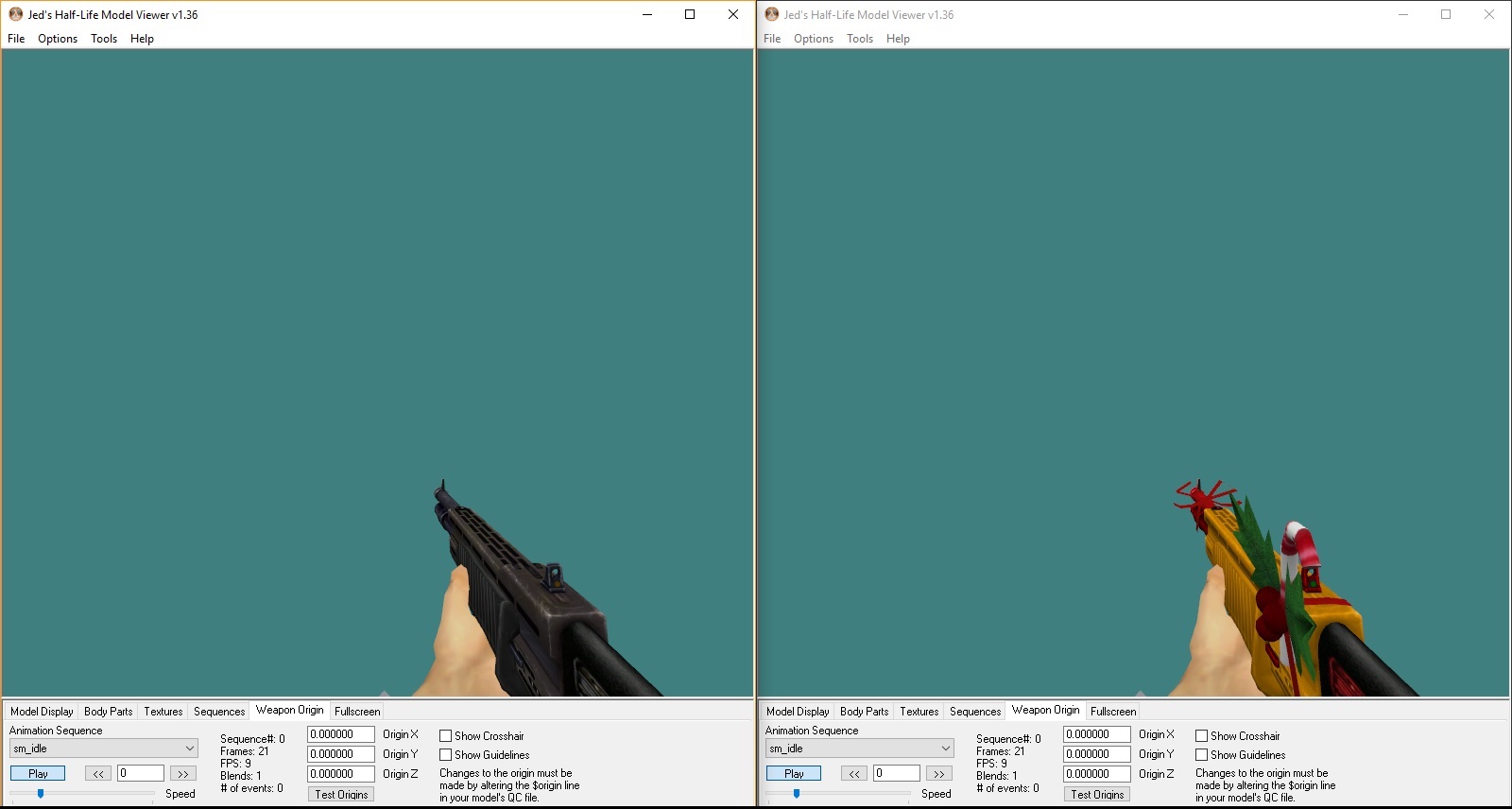Click the frame number field in right window
The width and height of the screenshot is (1512, 809).
[x=897, y=773]
